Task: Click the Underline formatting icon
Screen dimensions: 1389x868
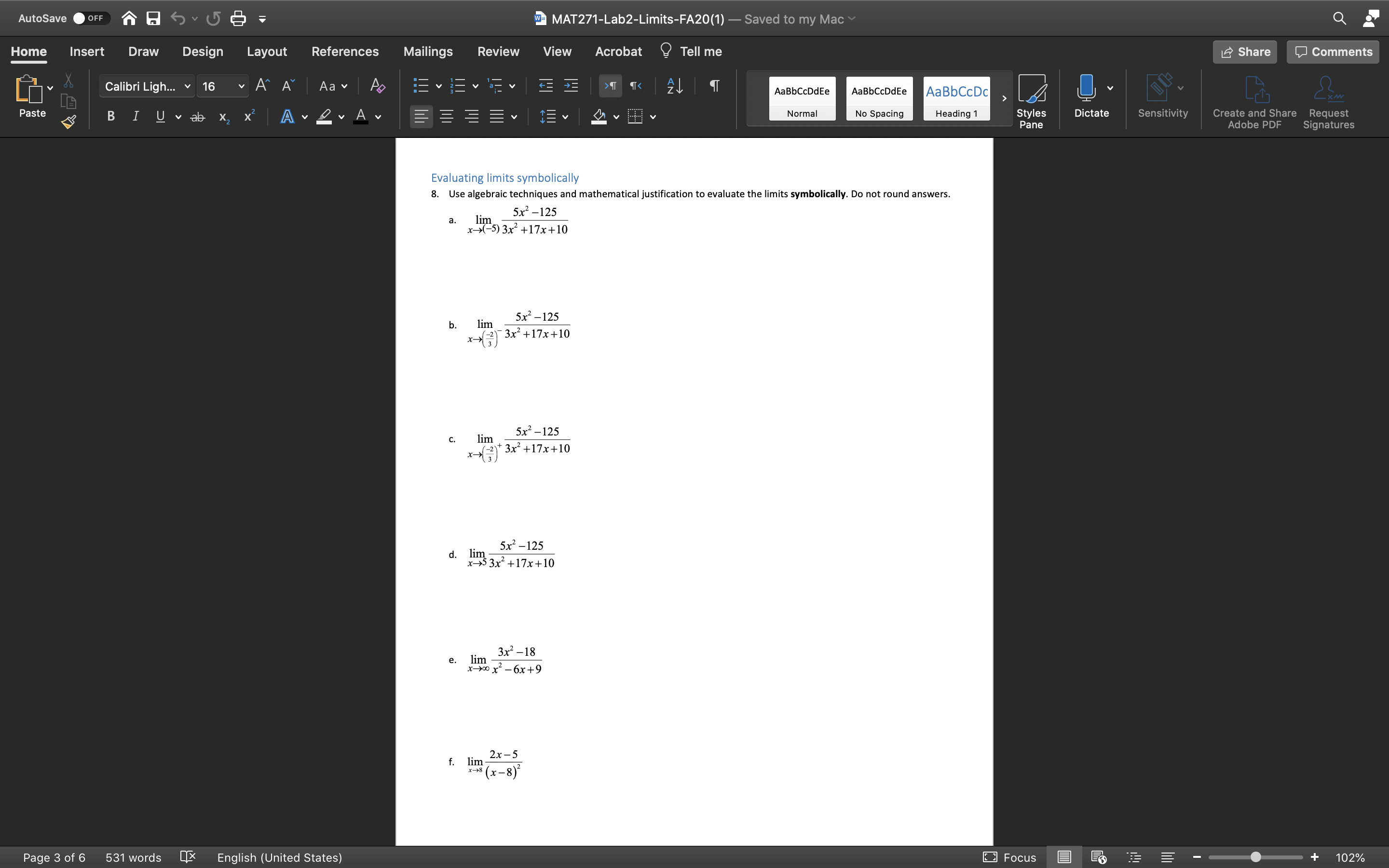Action: coord(159,117)
